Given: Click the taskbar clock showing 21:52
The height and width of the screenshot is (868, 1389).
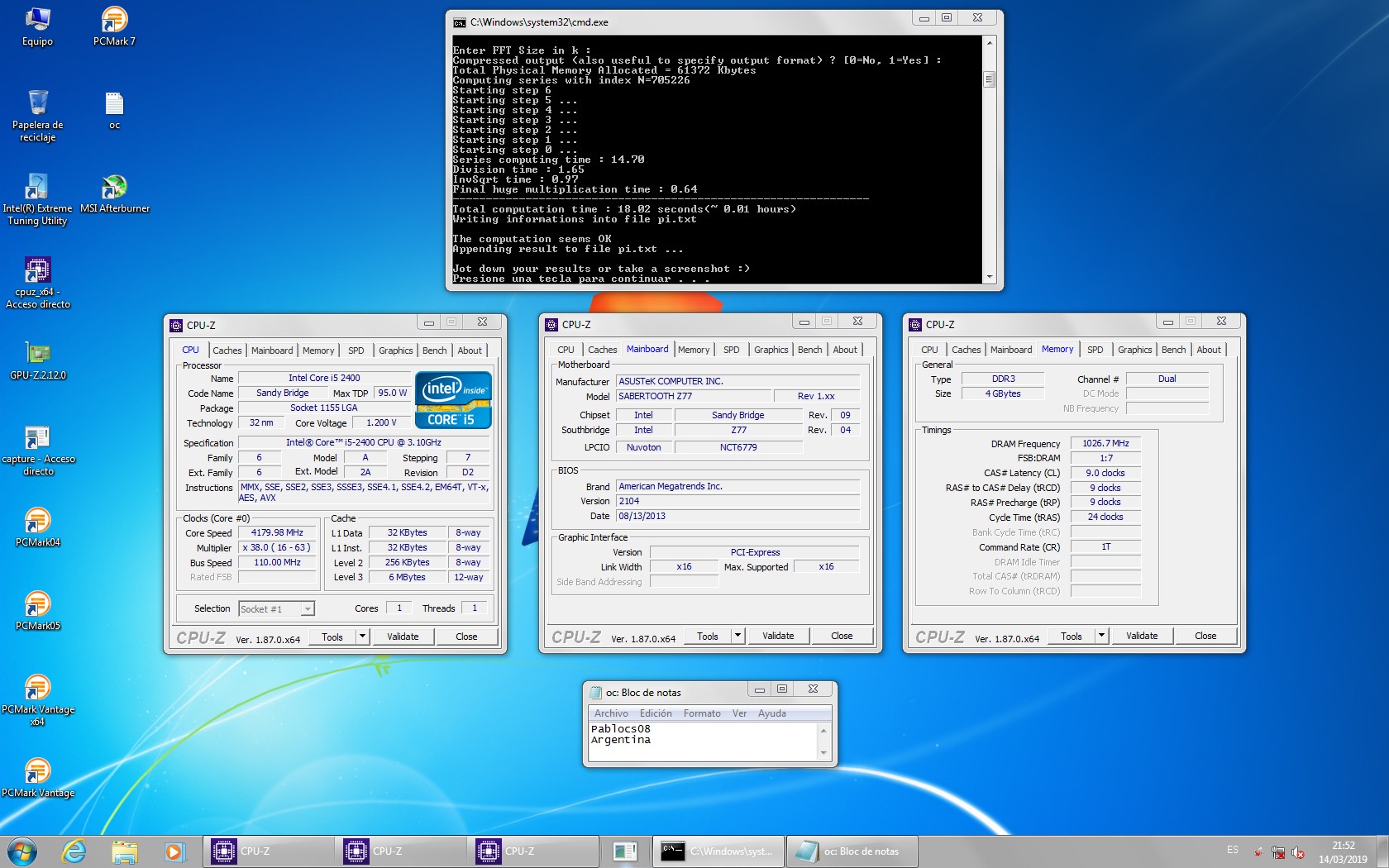Looking at the screenshot, I should click(1343, 852).
